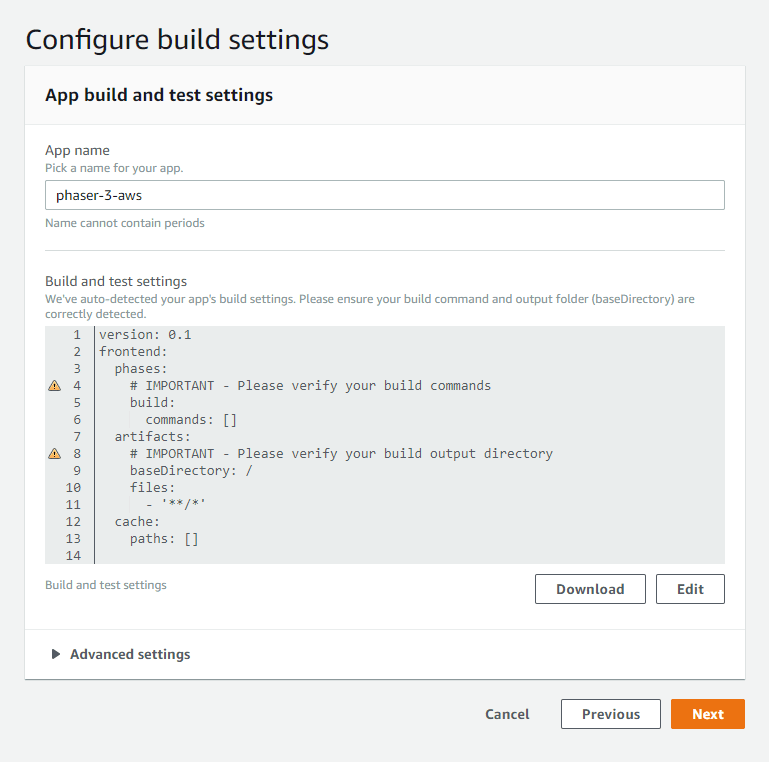Download the build settings file
This screenshot has width=769, height=762.
[x=590, y=589]
